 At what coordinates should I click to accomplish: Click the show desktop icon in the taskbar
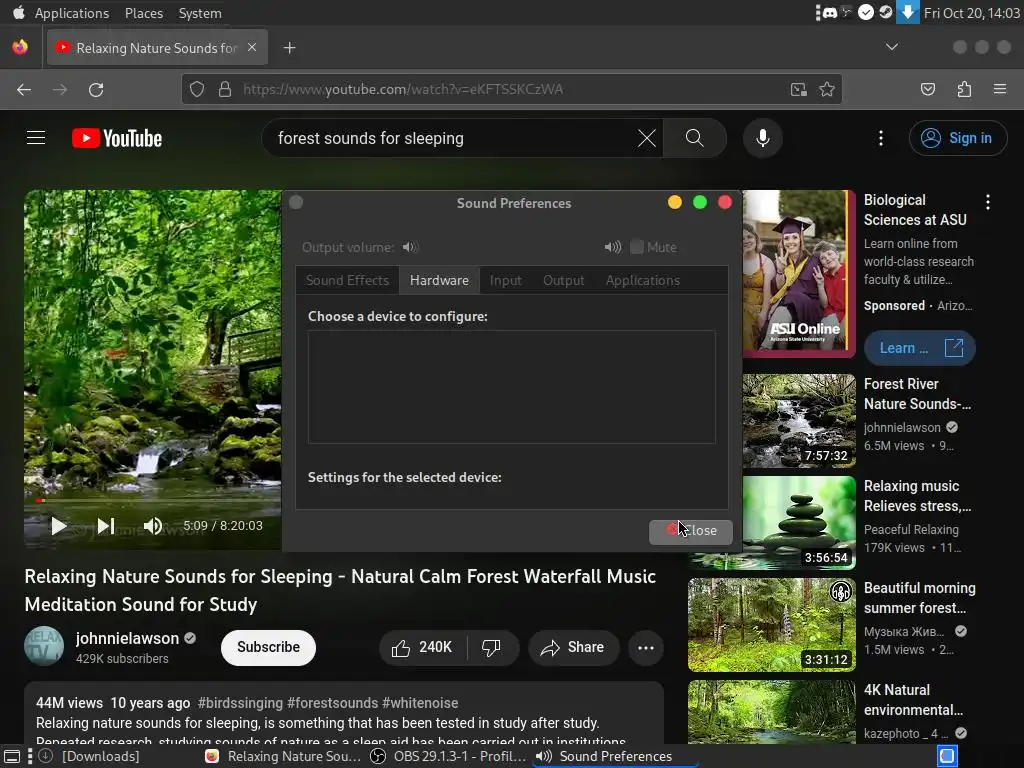12,756
